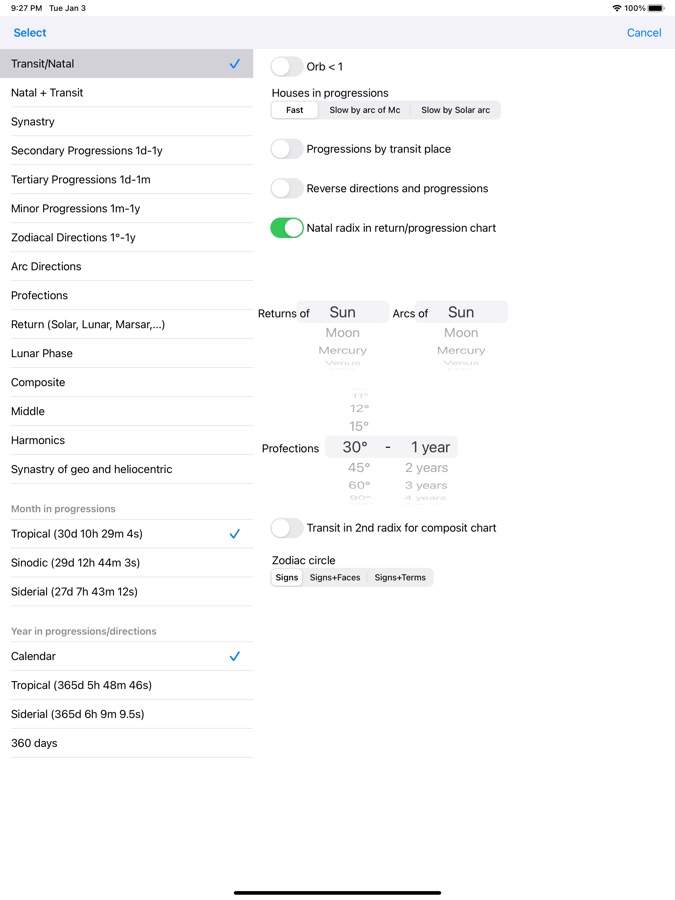This screenshot has width=675, height=900.
Task: Tap the Cancel button
Action: pyautogui.click(x=643, y=33)
